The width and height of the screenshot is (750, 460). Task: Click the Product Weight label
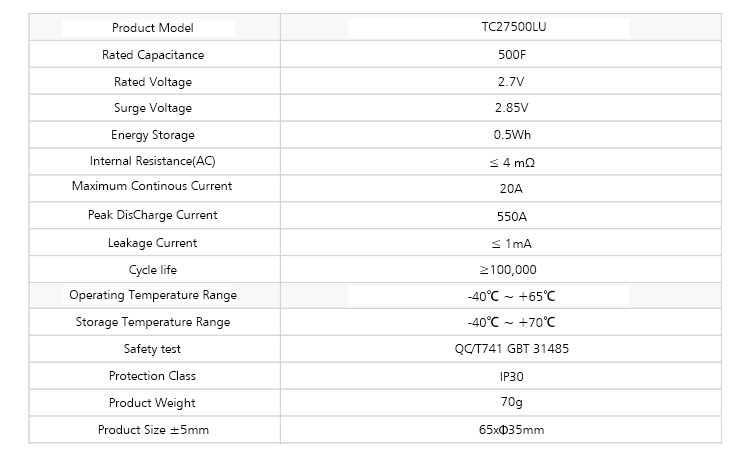point(152,403)
